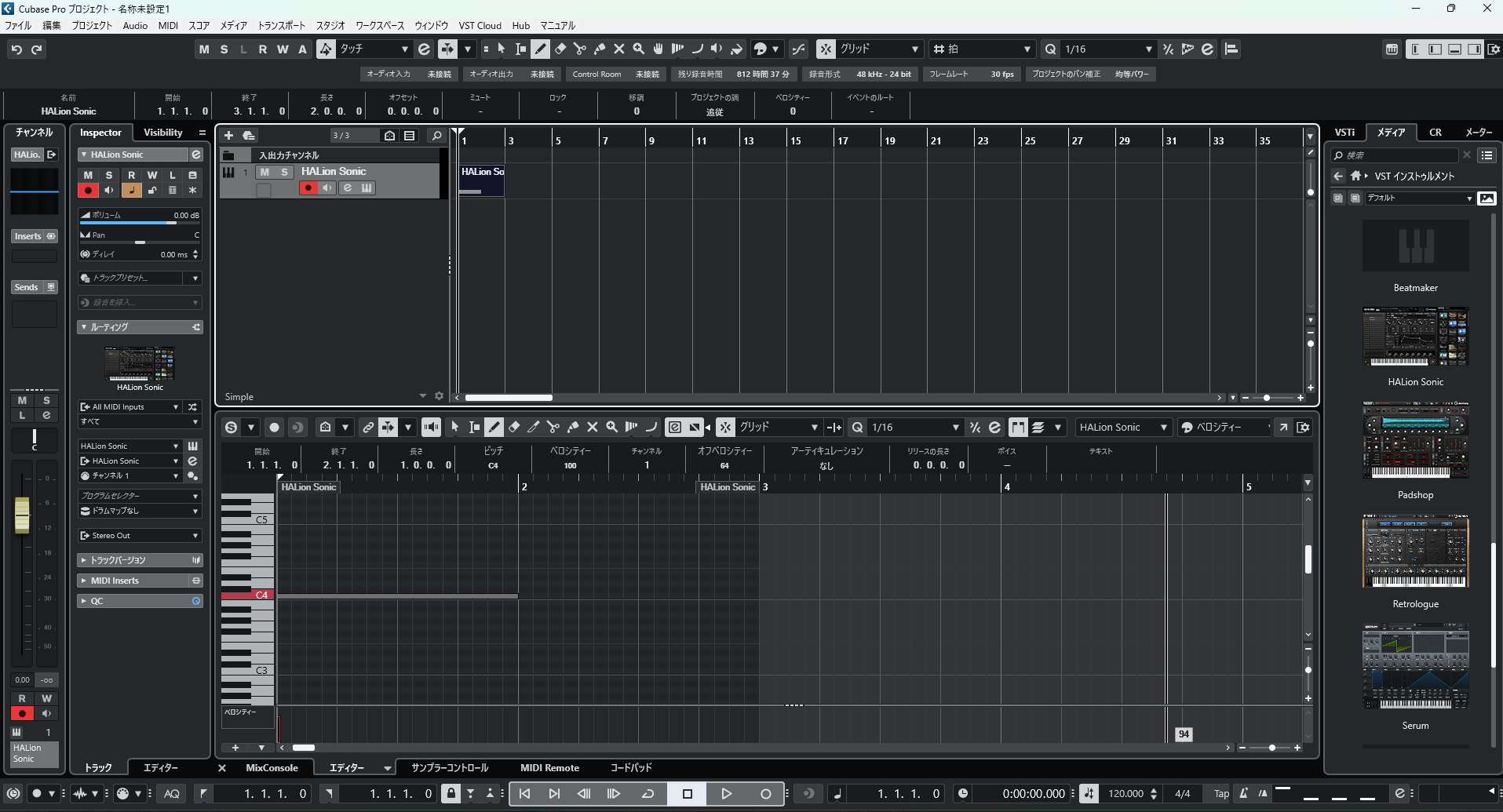Select the Glue tool in the project toolbar
Image resolution: width=1503 pixels, height=812 pixels.
(x=600, y=49)
